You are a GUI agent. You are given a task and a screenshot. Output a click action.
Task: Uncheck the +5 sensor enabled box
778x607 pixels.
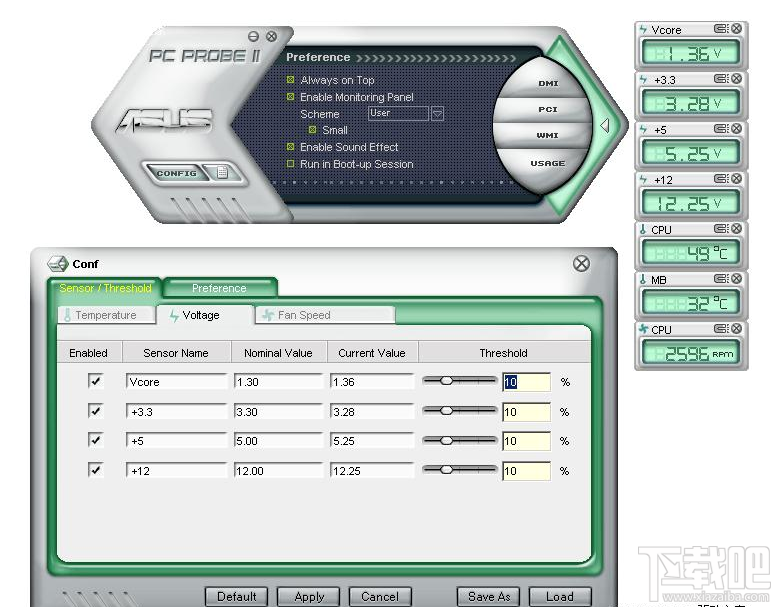click(95, 440)
